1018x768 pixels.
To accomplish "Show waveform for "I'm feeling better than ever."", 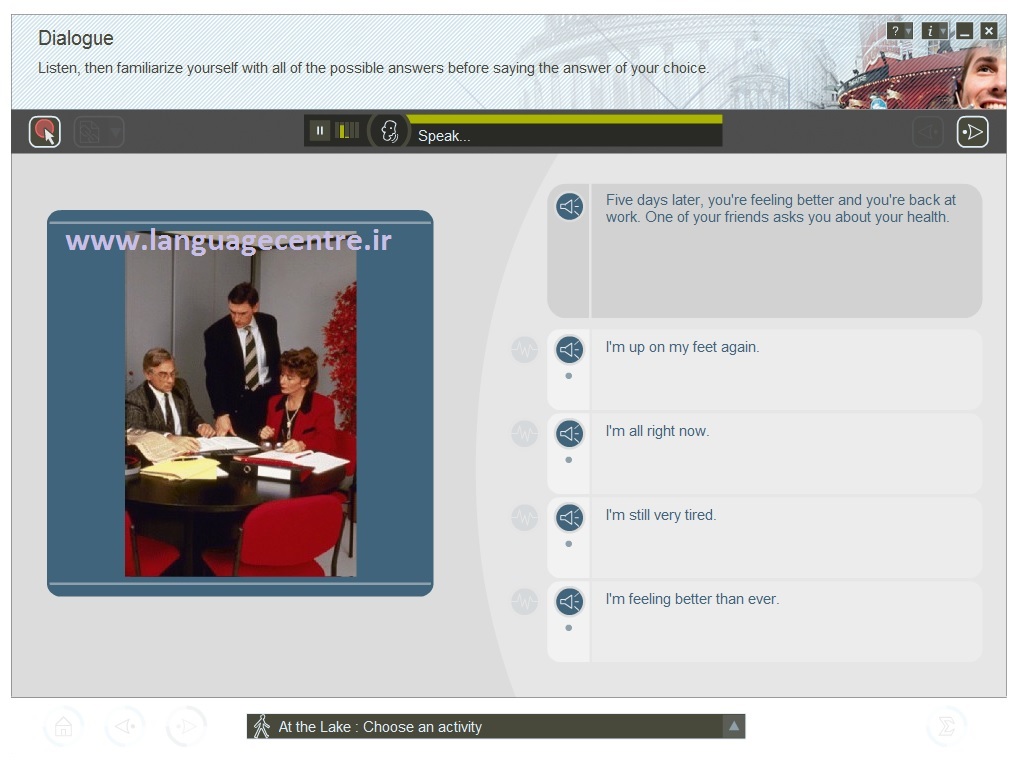I will pyautogui.click(x=525, y=601).
